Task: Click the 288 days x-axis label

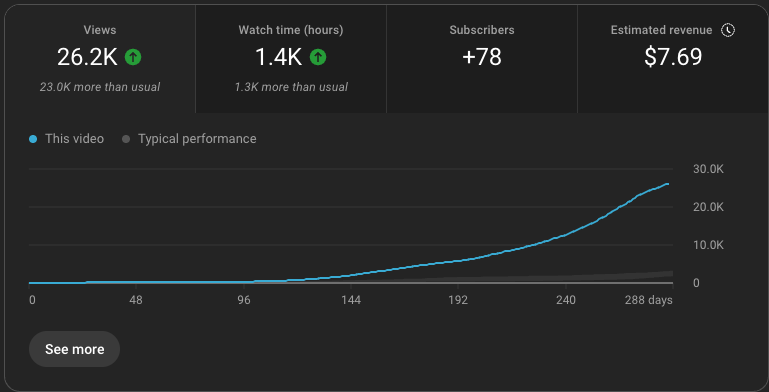Action: pos(648,300)
